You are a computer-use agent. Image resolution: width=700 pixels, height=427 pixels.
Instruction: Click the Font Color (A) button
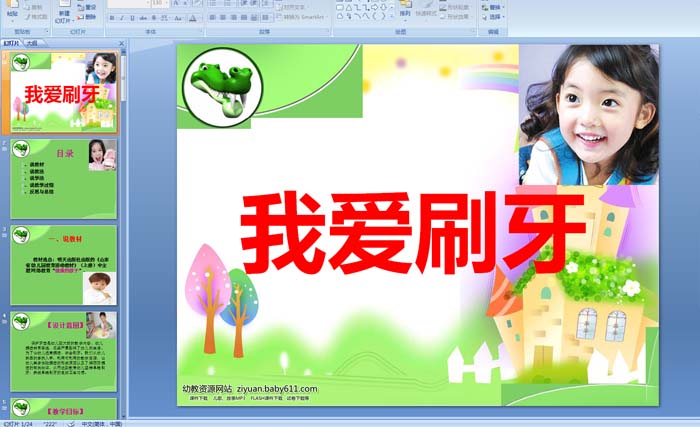[x=193, y=18]
